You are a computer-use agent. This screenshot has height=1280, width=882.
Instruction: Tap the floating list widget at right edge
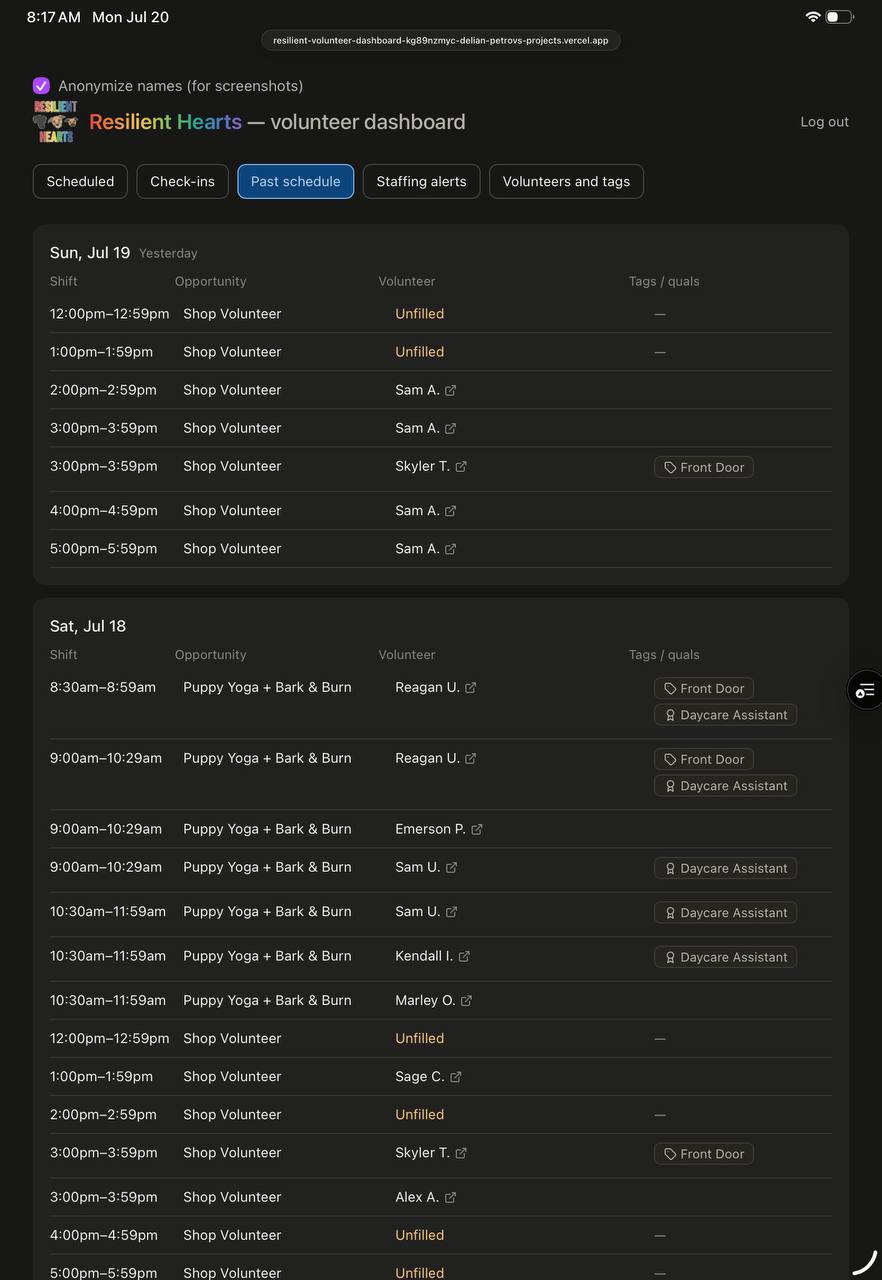865,690
